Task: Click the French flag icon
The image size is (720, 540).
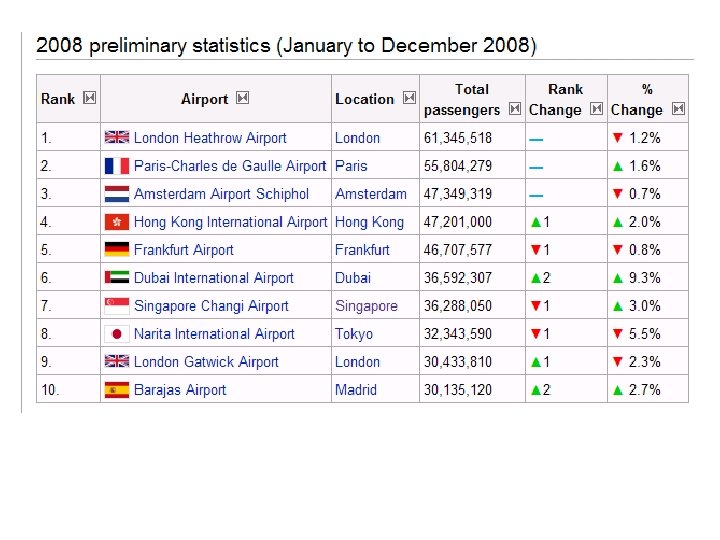Action: tap(116, 166)
